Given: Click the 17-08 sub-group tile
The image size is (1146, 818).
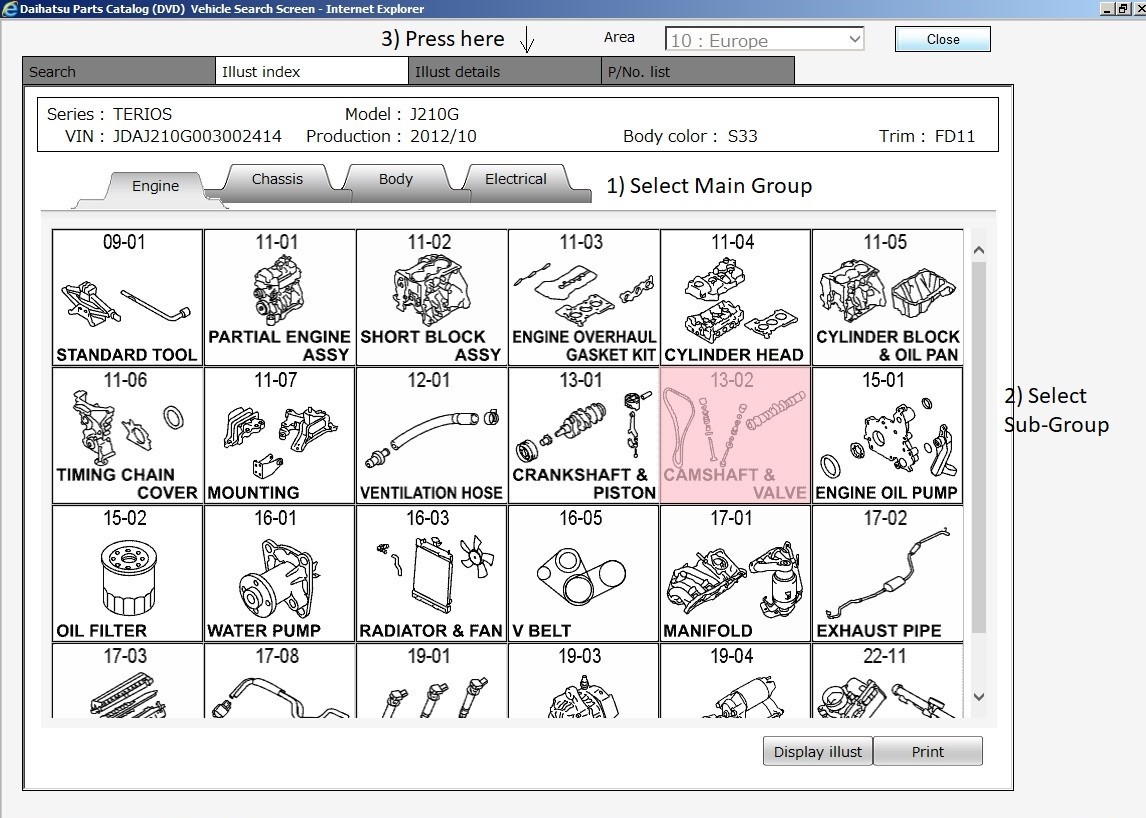Looking at the screenshot, I should coord(279,681).
